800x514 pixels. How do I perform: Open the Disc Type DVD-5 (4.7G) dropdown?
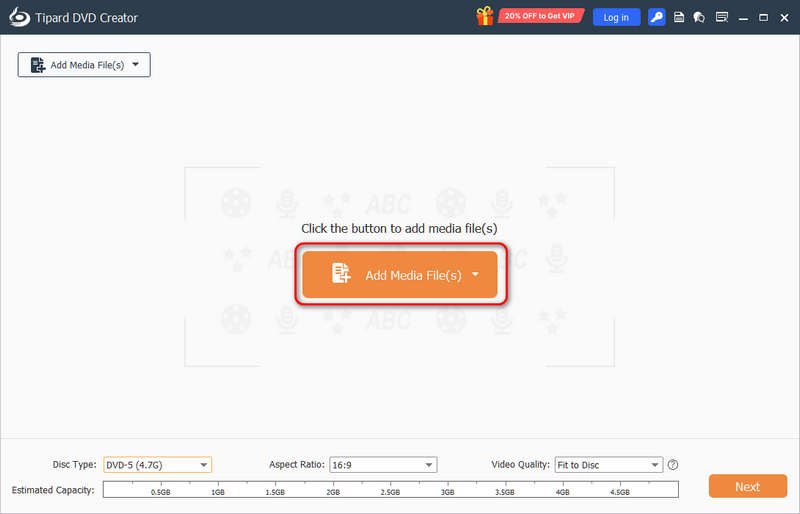157,465
